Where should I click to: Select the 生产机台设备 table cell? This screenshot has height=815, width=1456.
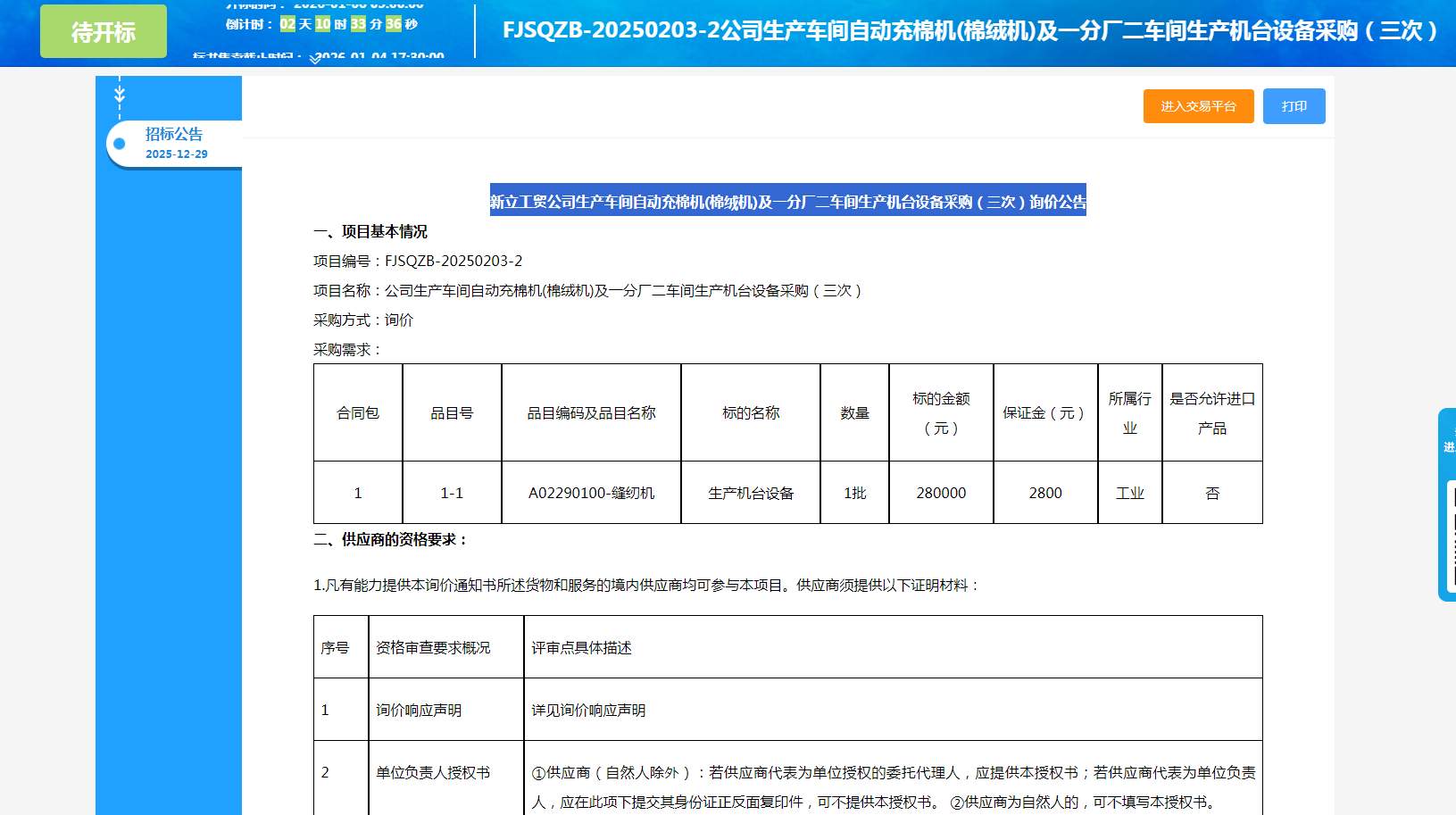pos(750,493)
